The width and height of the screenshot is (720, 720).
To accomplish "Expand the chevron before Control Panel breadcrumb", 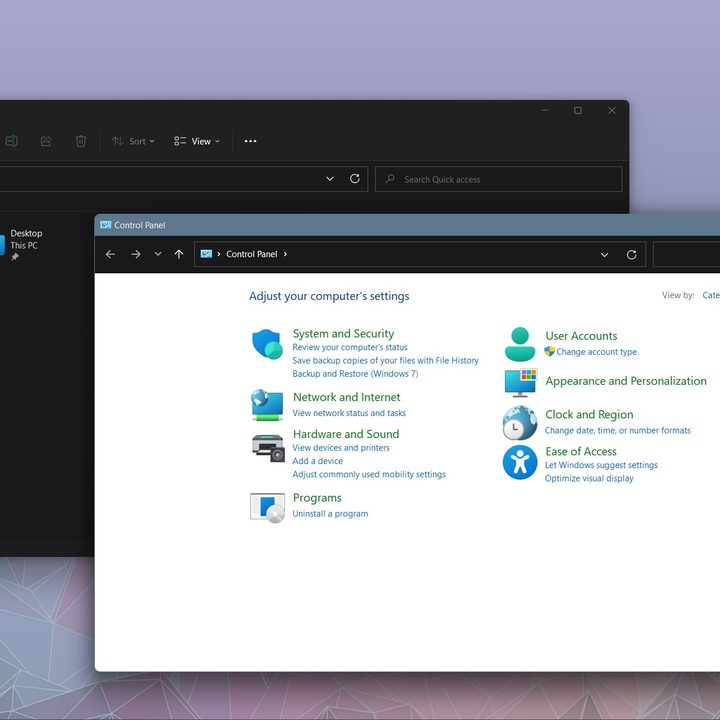I will 219,254.
